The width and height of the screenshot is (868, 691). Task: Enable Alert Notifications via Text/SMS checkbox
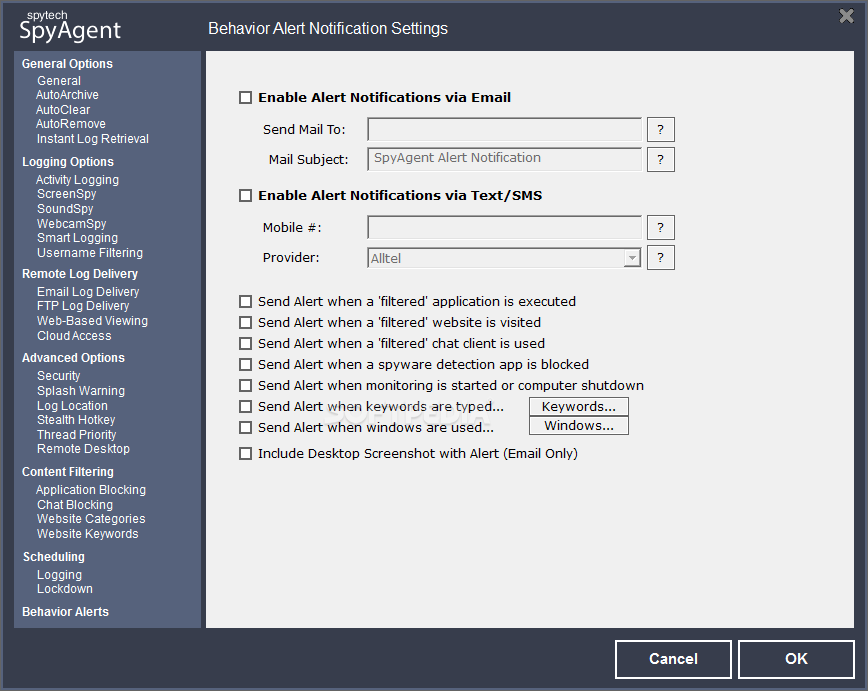click(x=245, y=196)
